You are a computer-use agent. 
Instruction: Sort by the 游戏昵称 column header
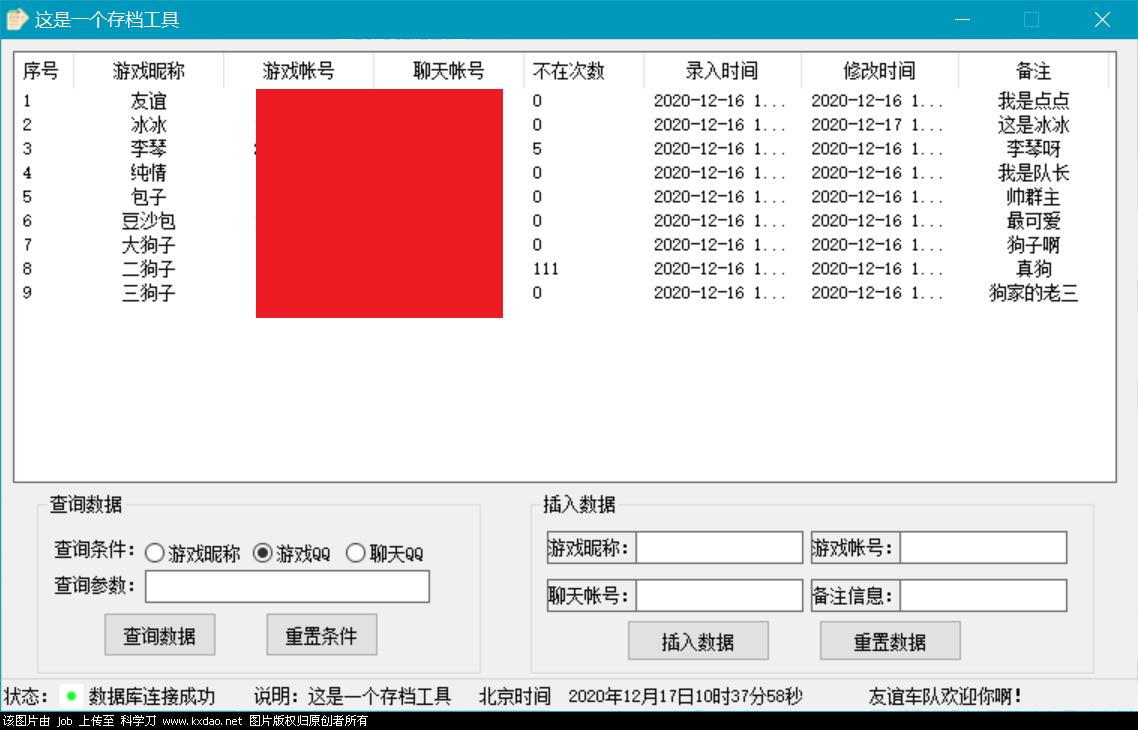pos(149,71)
